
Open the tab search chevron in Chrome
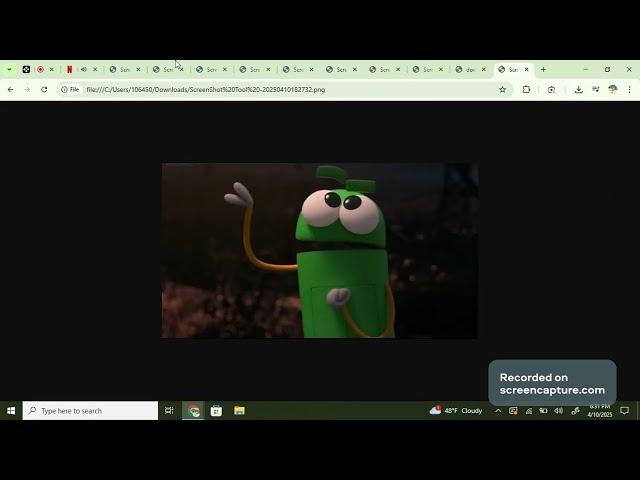(9, 70)
